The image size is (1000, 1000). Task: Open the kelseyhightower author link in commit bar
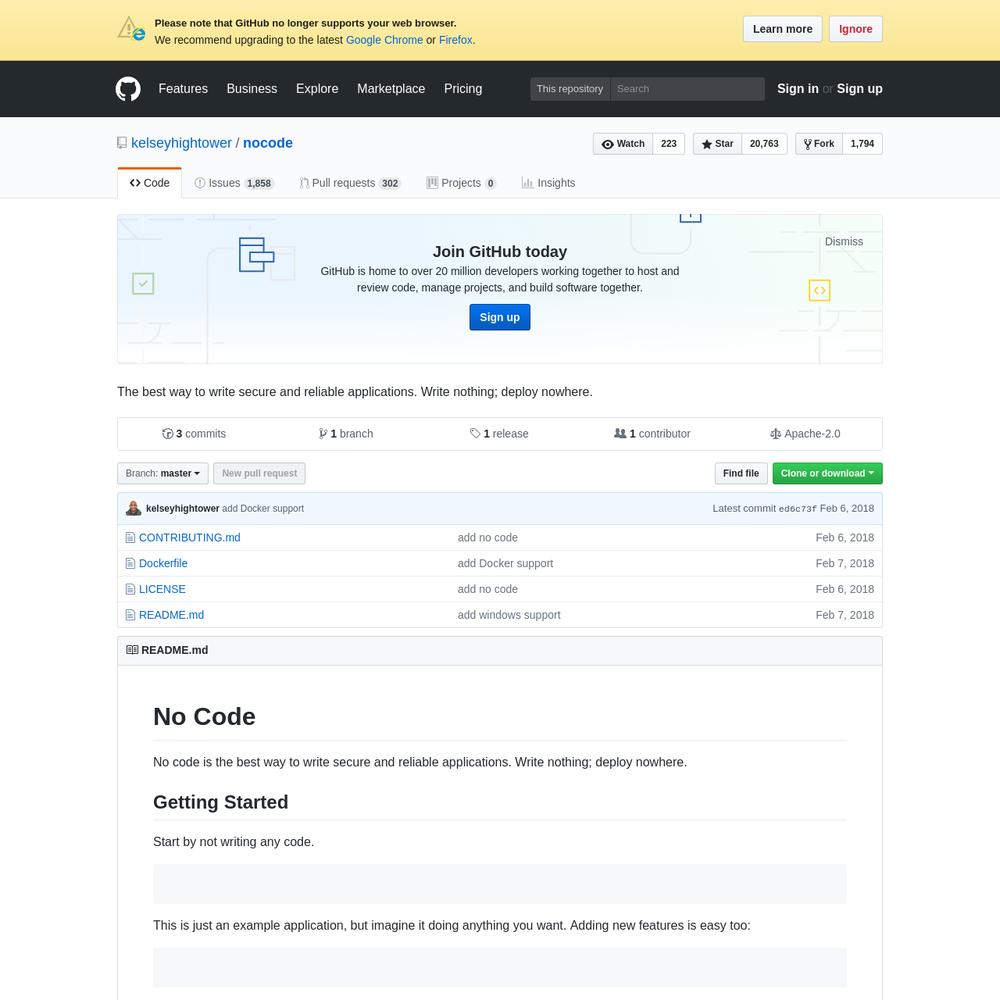click(x=182, y=508)
